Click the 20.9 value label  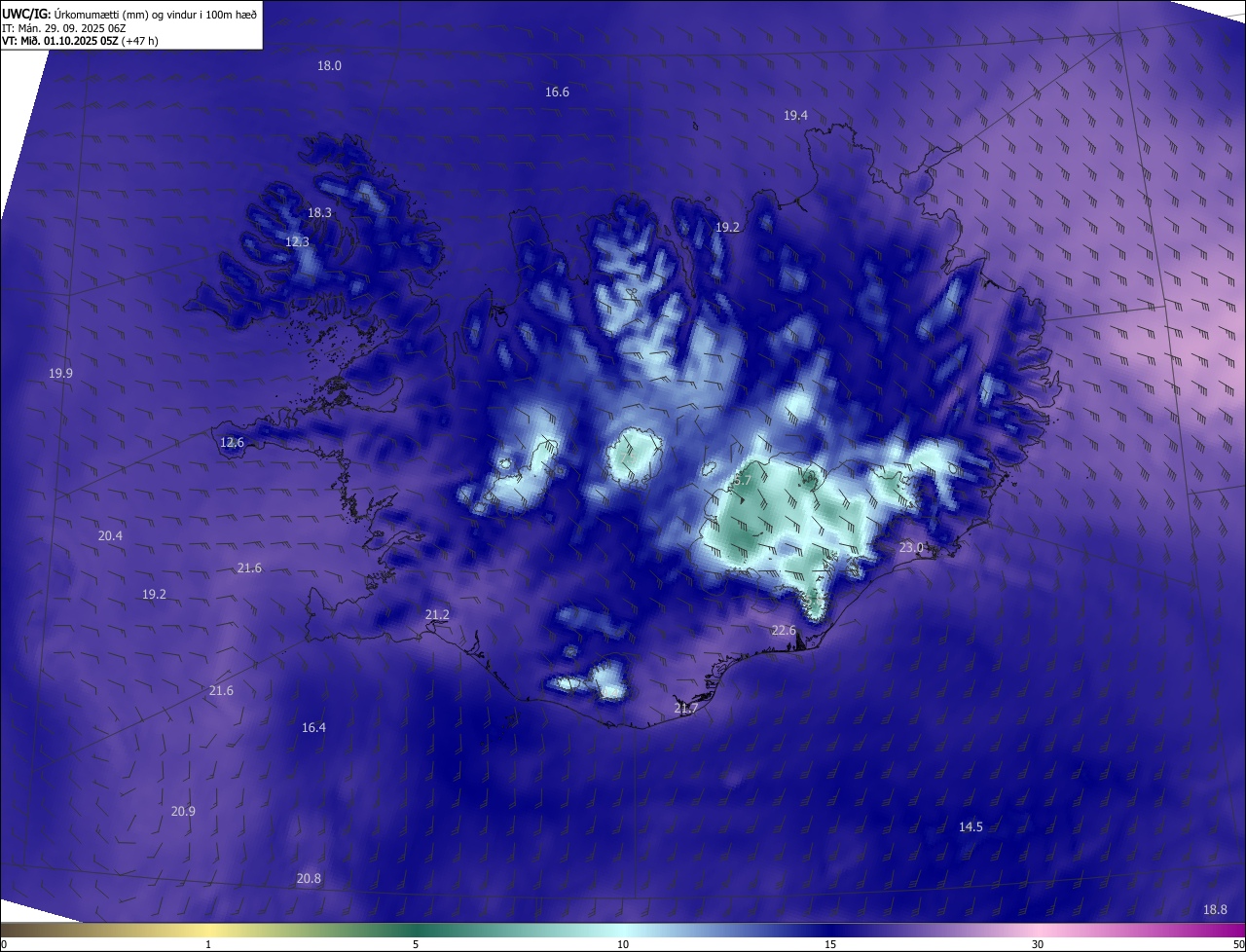point(183,812)
